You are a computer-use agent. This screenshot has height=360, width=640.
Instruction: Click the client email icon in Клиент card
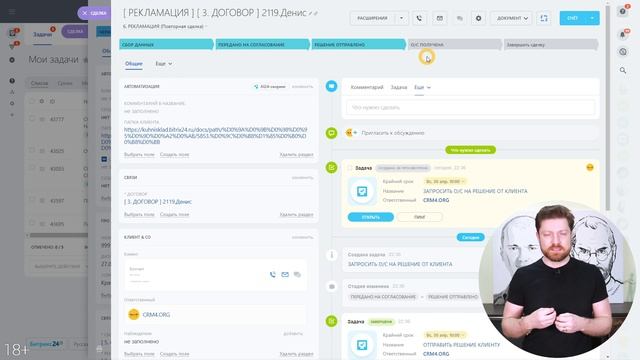pyautogui.click(x=285, y=275)
